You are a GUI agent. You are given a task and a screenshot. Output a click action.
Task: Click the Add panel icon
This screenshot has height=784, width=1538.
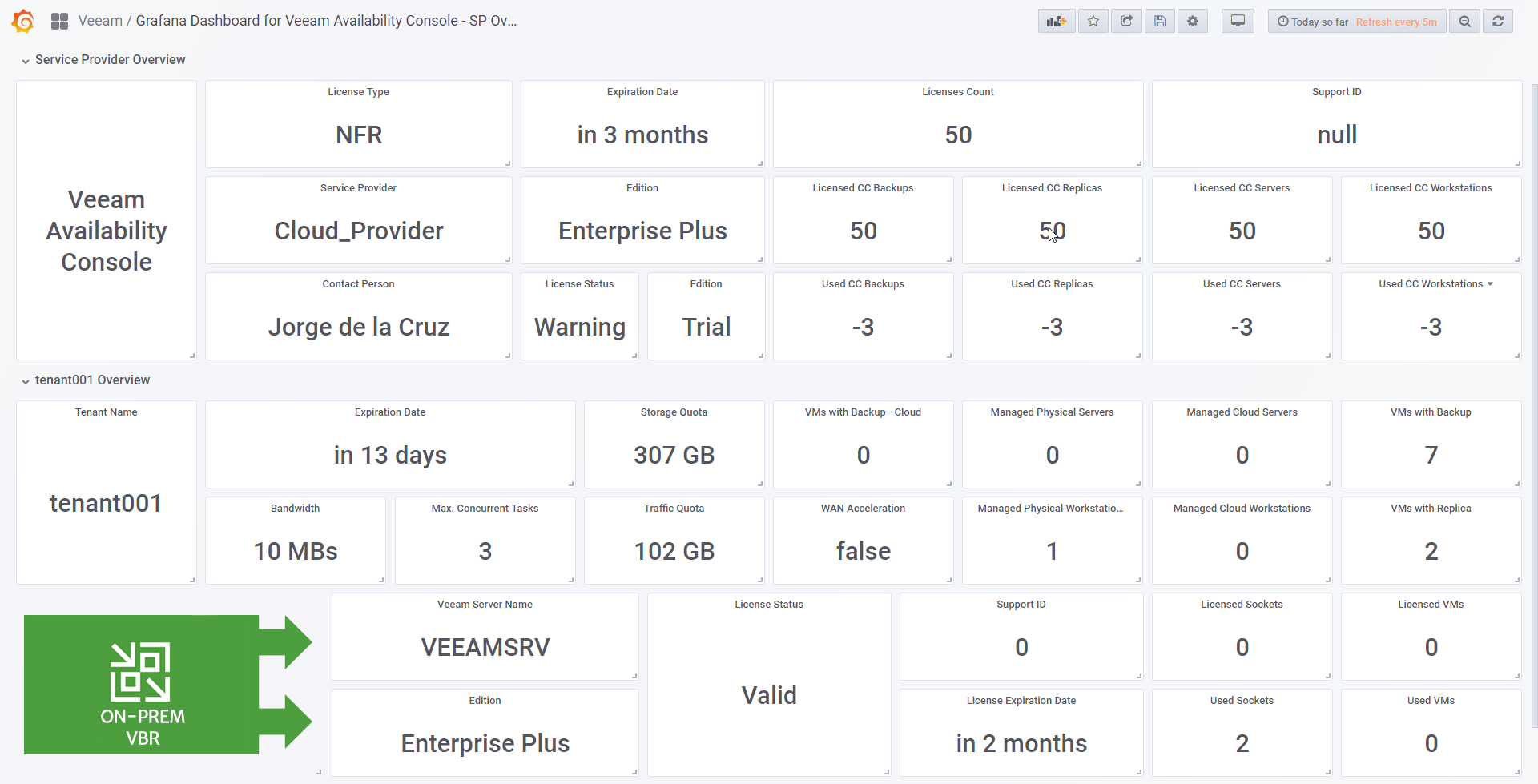point(1057,22)
